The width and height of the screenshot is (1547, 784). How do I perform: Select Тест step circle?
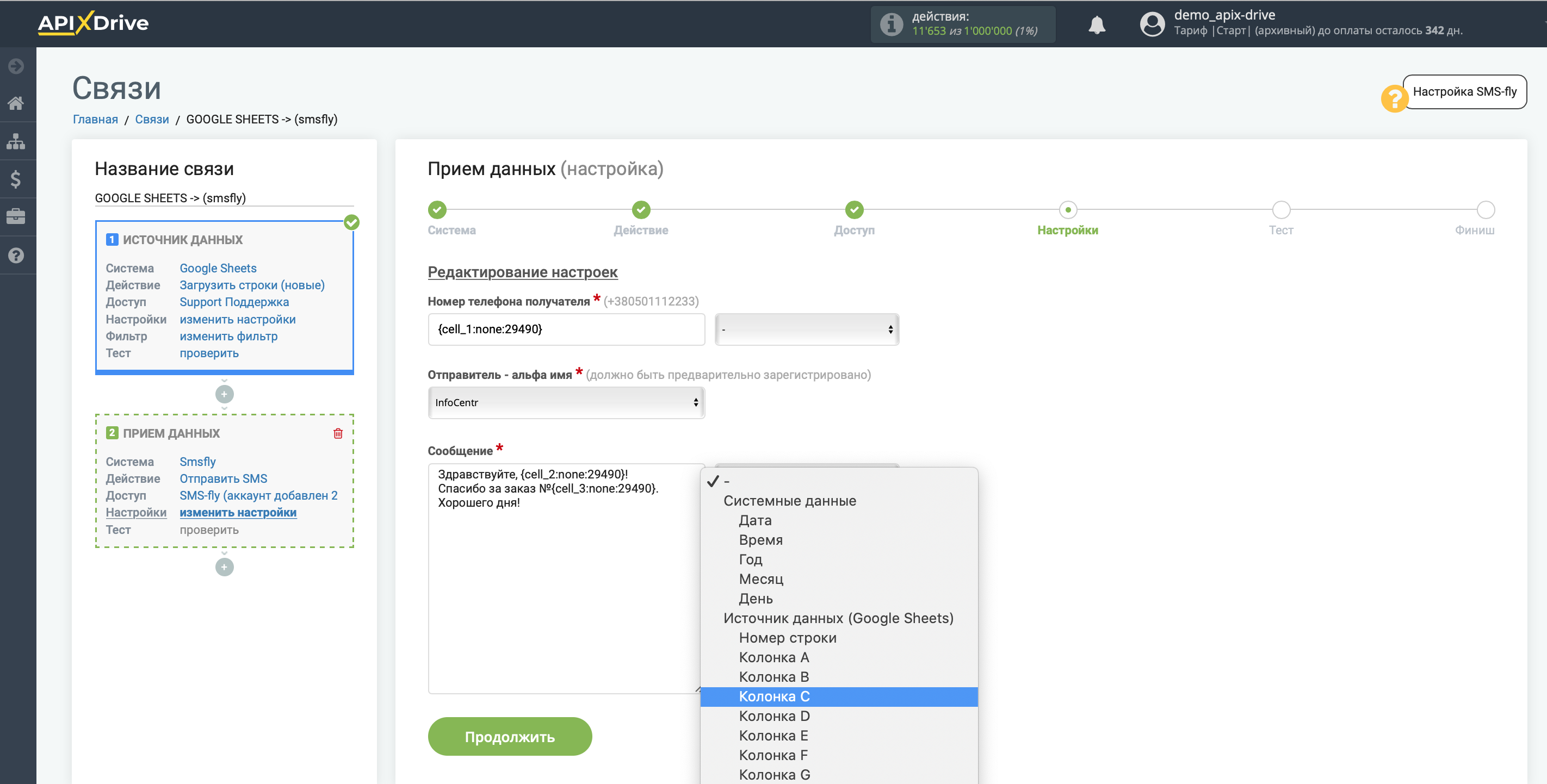coord(1281,209)
